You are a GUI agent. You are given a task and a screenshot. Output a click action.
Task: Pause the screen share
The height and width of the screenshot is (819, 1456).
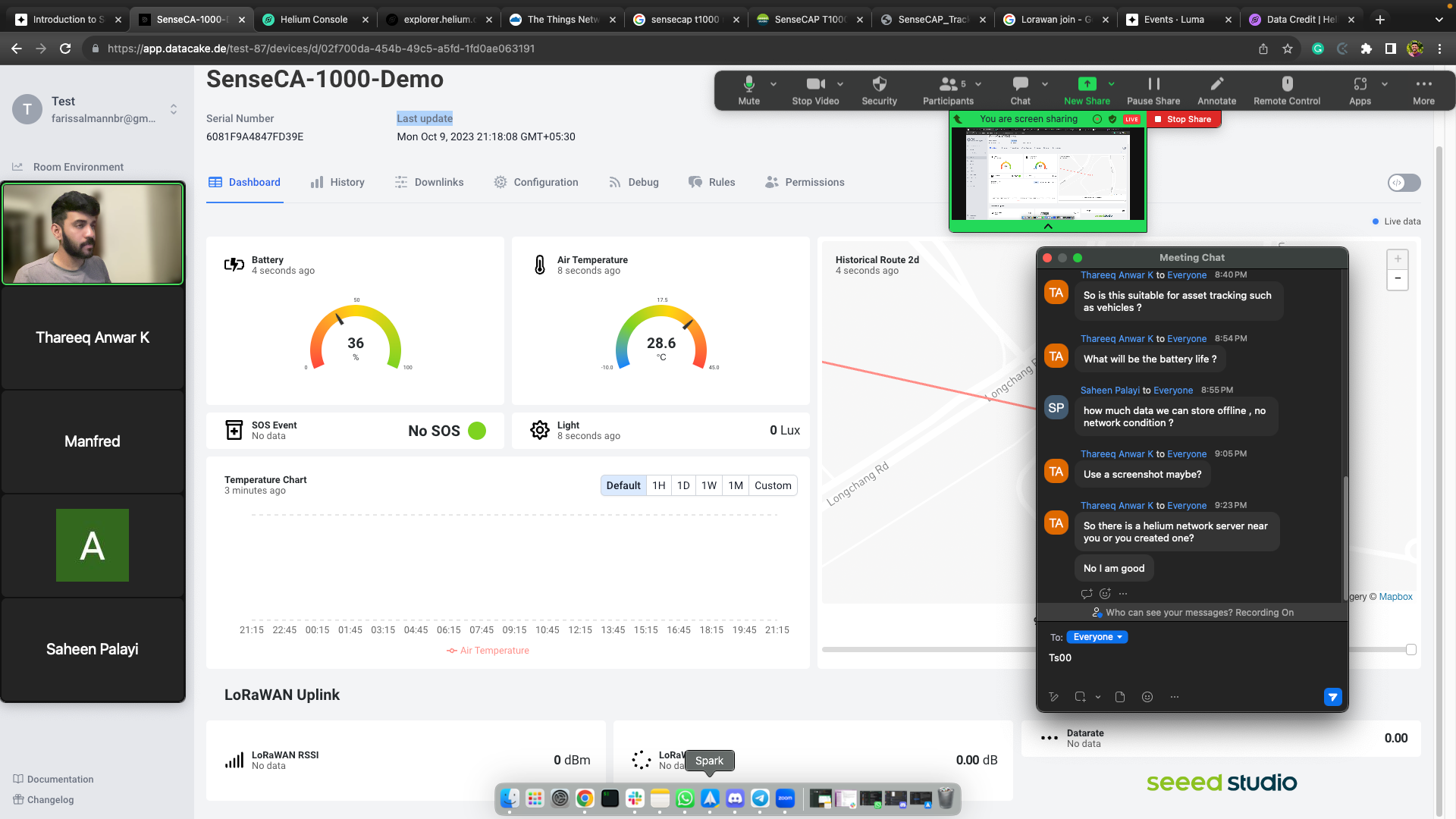tap(1153, 90)
